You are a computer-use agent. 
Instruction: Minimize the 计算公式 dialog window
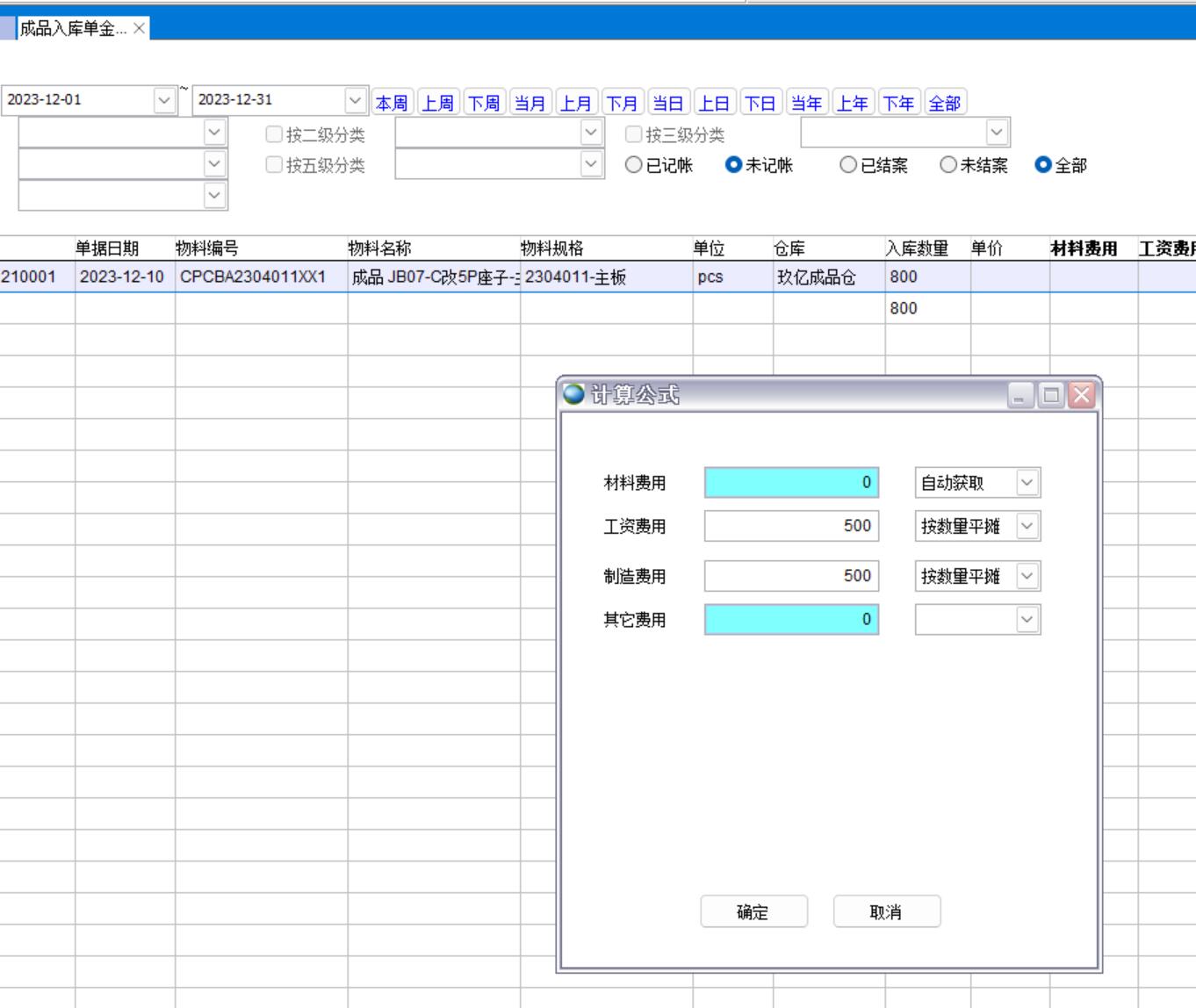pyautogui.click(x=1019, y=395)
